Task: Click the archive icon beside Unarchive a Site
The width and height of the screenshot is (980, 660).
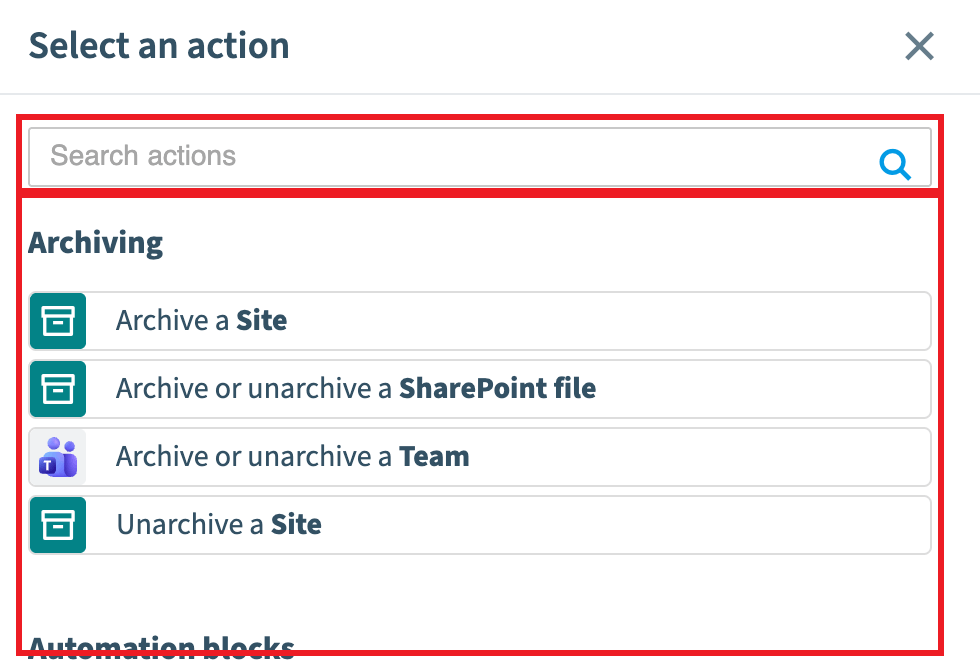Action: (58, 525)
